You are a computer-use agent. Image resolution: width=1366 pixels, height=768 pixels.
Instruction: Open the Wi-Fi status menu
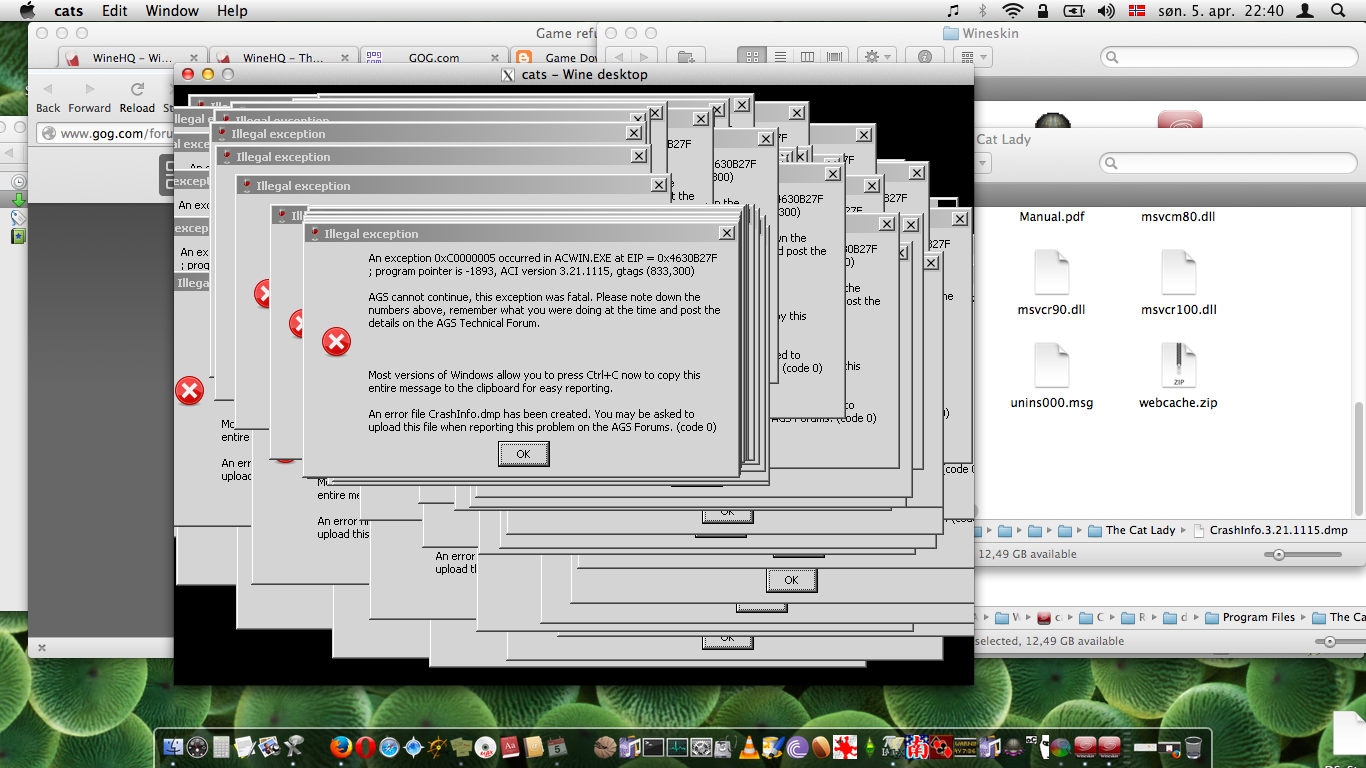pyautogui.click(x=1013, y=11)
